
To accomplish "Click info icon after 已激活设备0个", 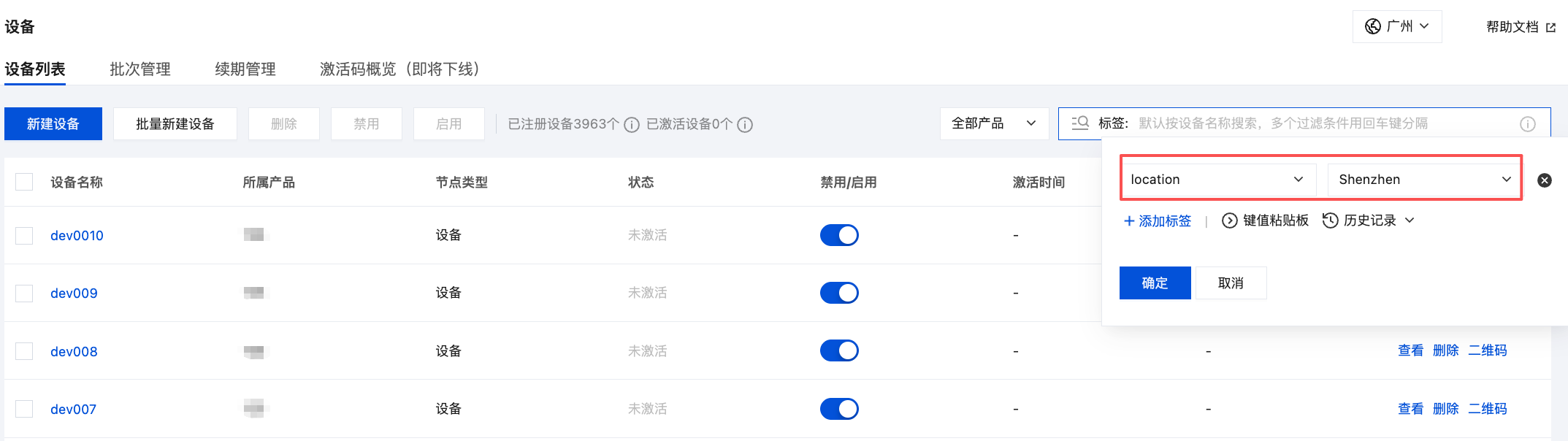I will click(x=745, y=125).
